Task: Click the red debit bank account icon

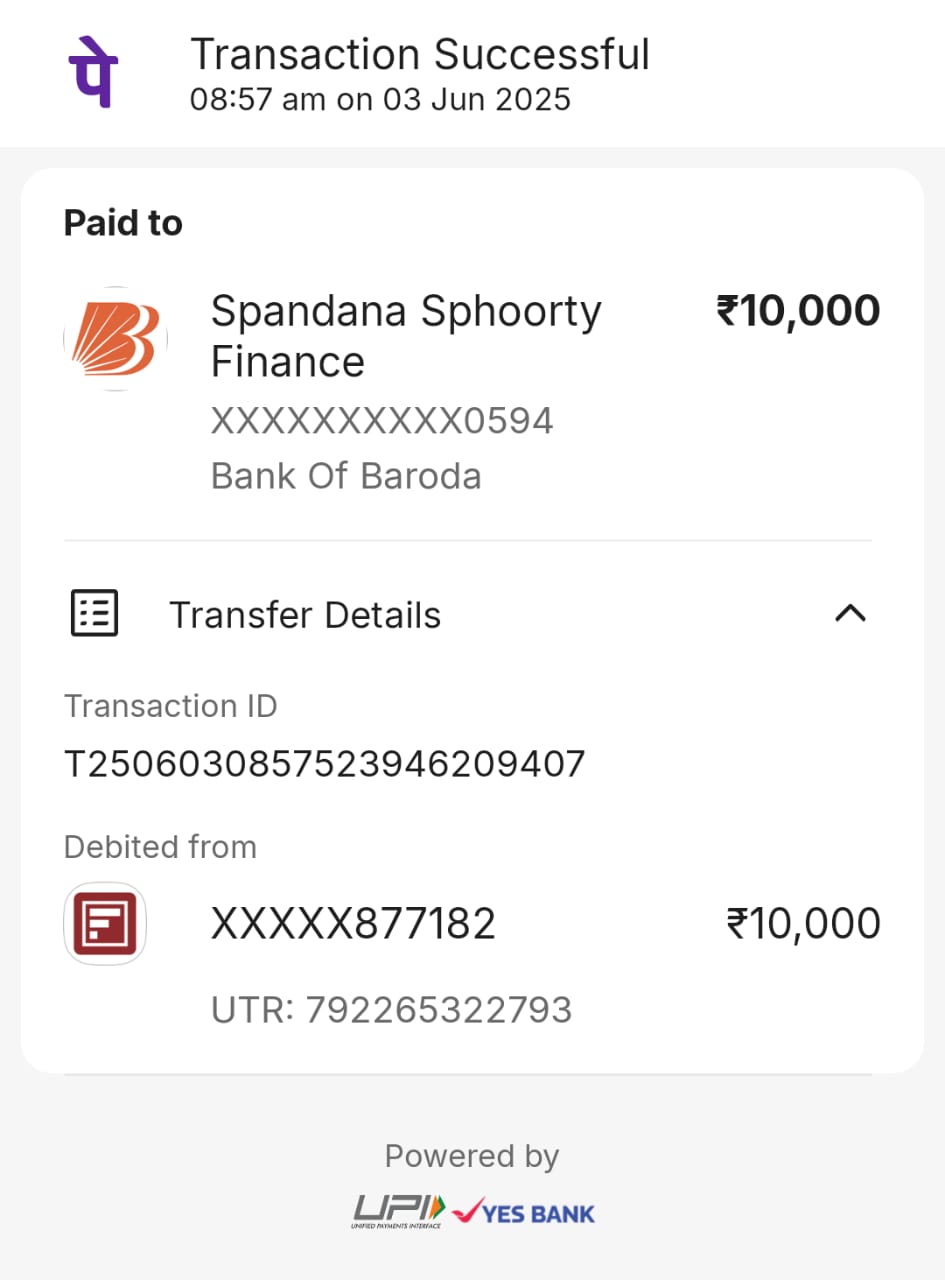Action: (105, 924)
